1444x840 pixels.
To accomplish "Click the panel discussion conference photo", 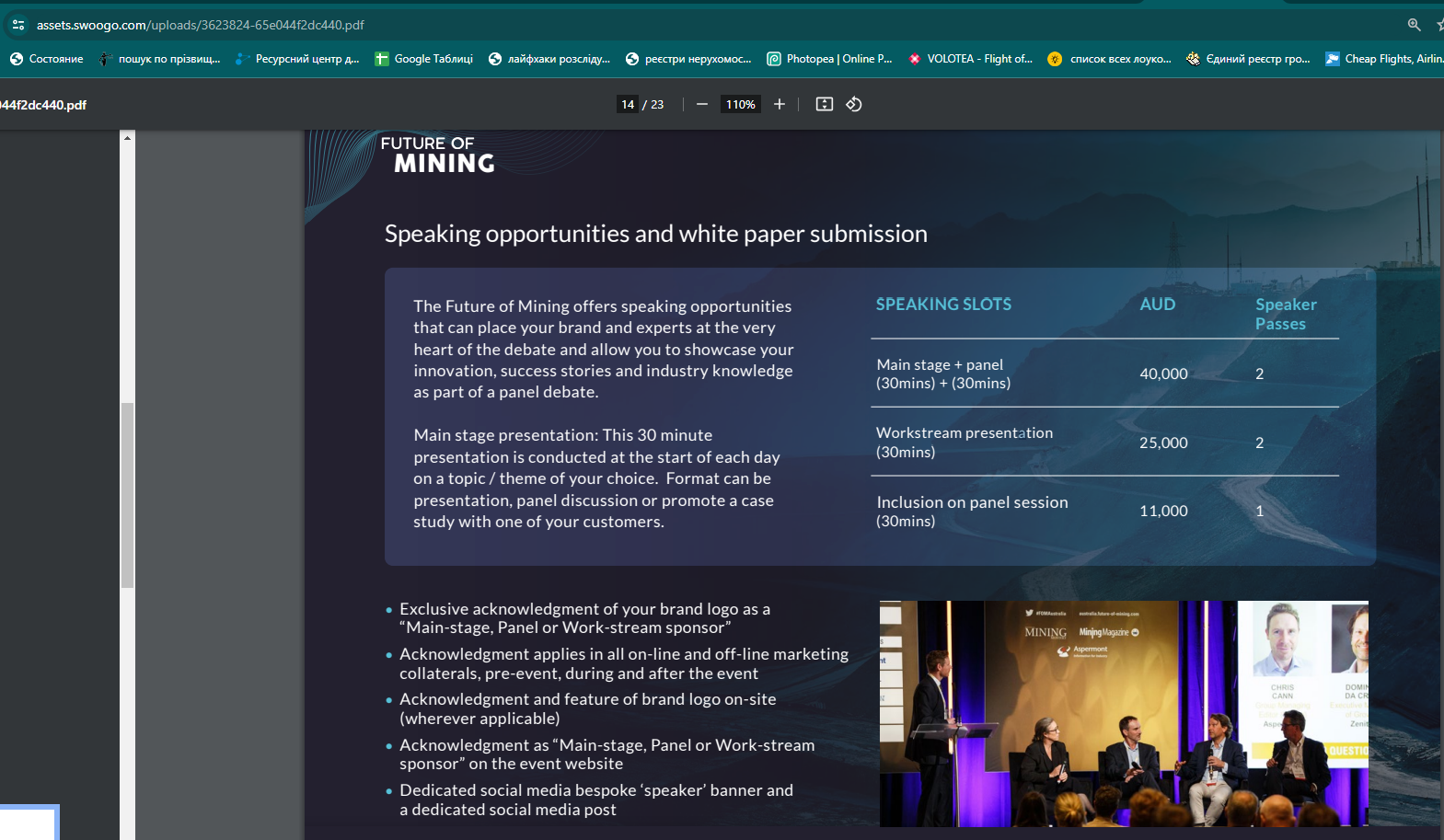I will pos(1123,713).
